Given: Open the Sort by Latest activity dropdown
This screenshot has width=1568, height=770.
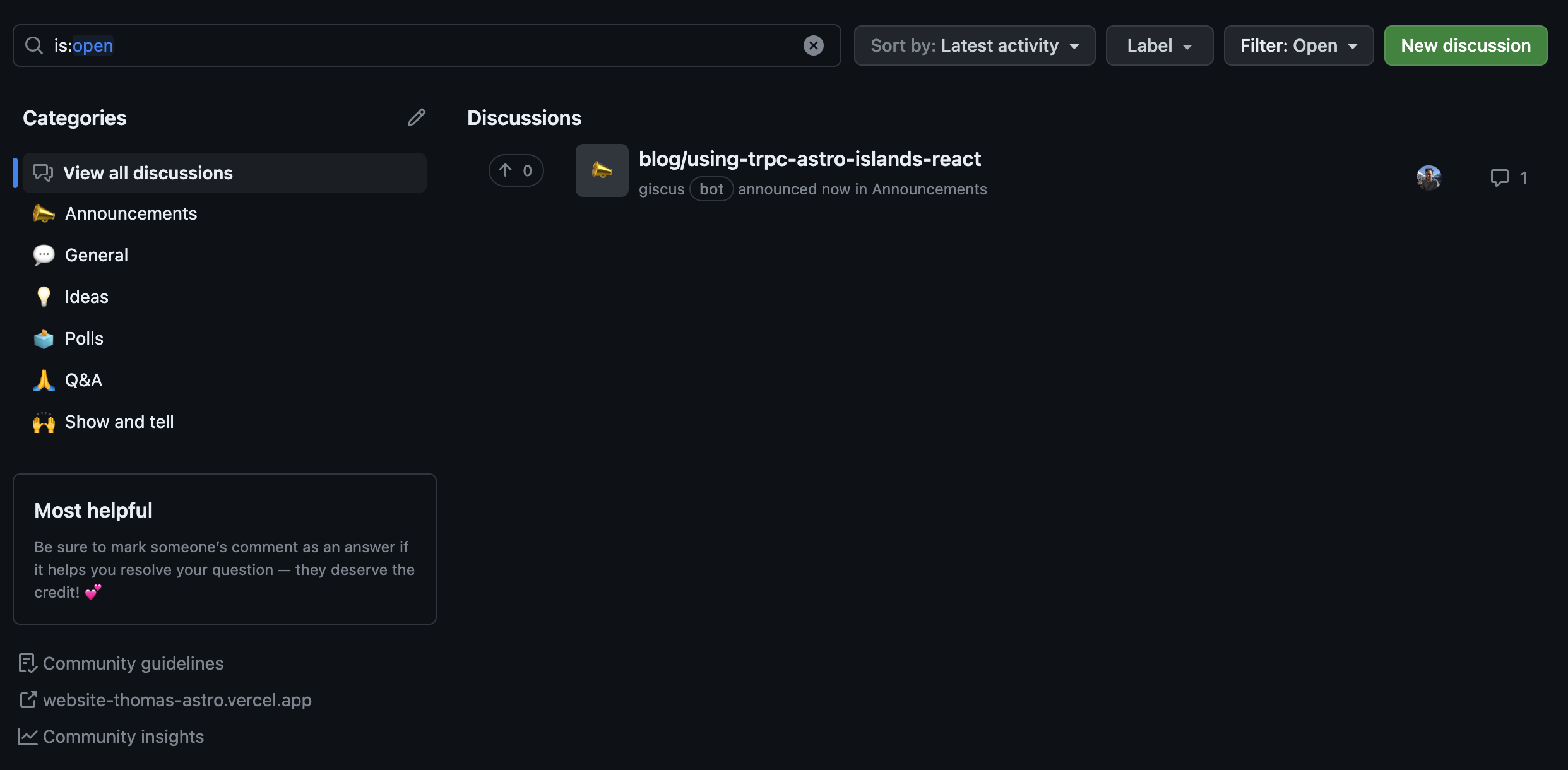Looking at the screenshot, I should coord(975,45).
